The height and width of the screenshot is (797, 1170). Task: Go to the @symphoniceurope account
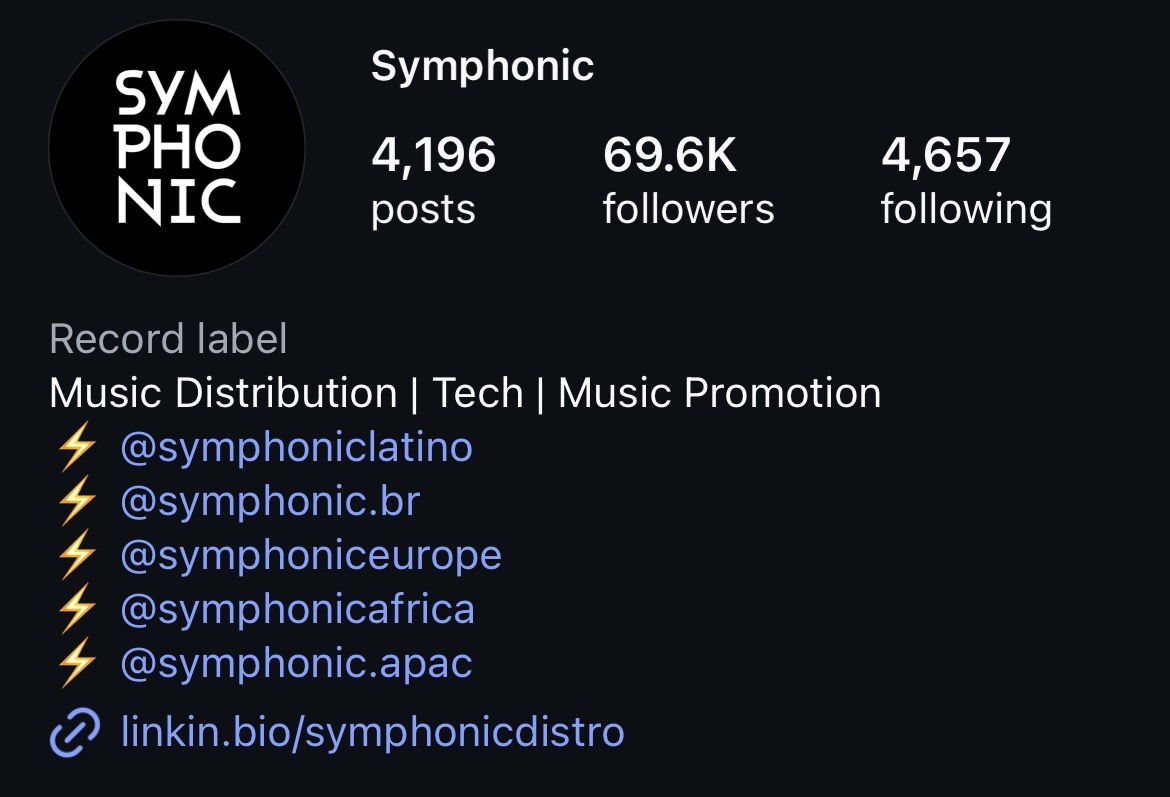click(310, 555)
